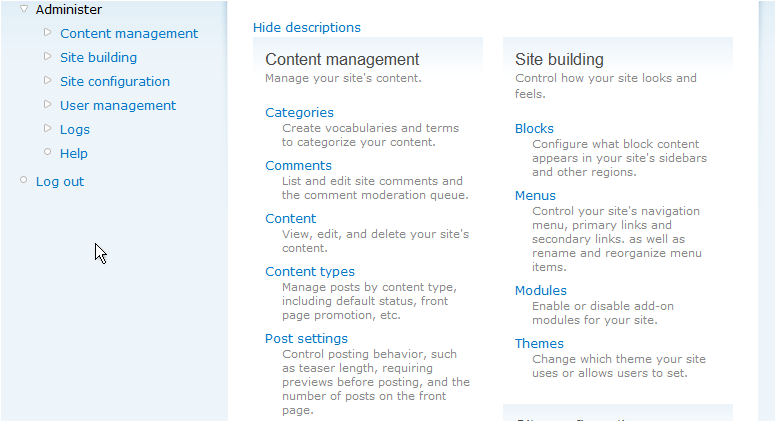Expand the Site configuration sidebar arrow

point(47,80)
